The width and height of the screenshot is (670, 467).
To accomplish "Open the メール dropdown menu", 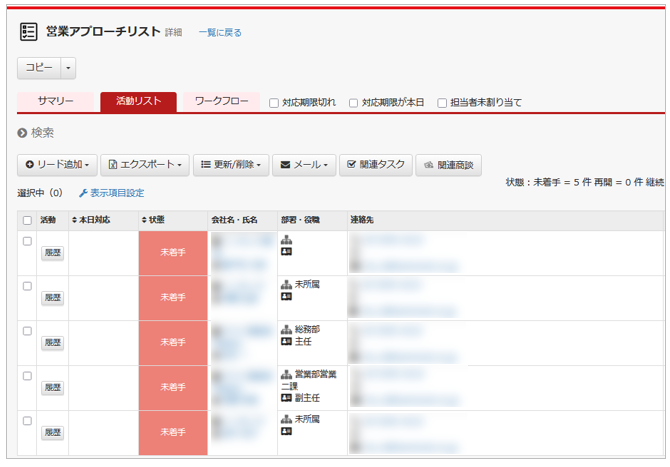I will (304, 165).
